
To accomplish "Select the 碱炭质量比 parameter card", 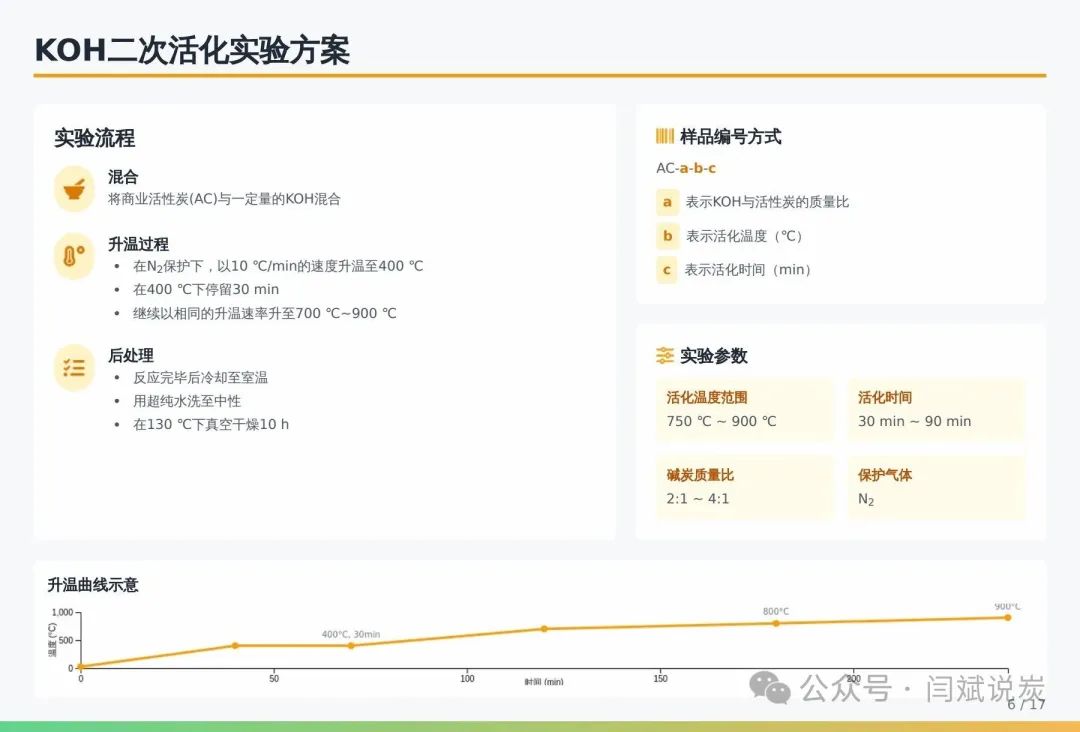I will [744, 487].
